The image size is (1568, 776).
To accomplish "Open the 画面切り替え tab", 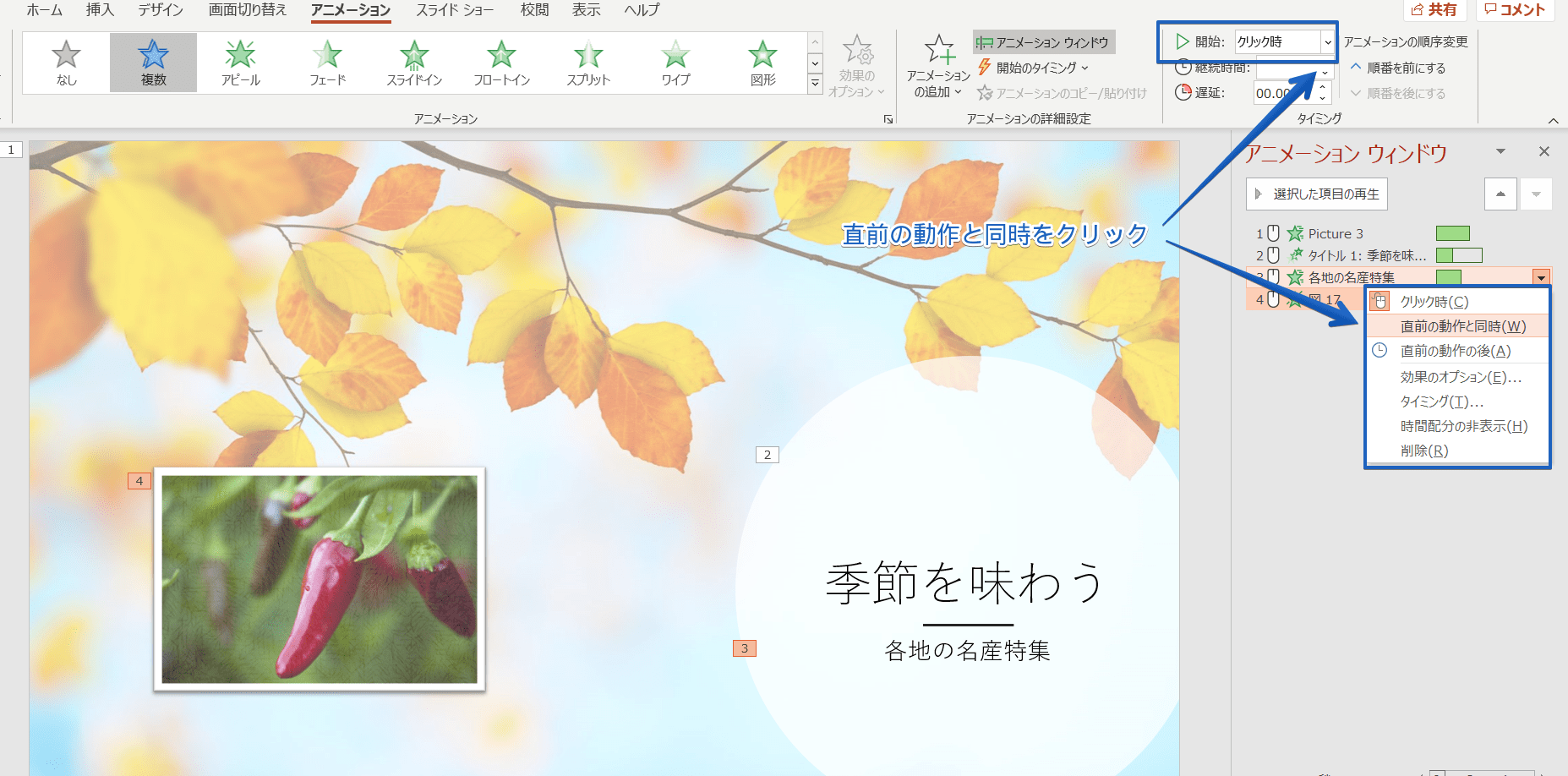I will click(247, 10).
